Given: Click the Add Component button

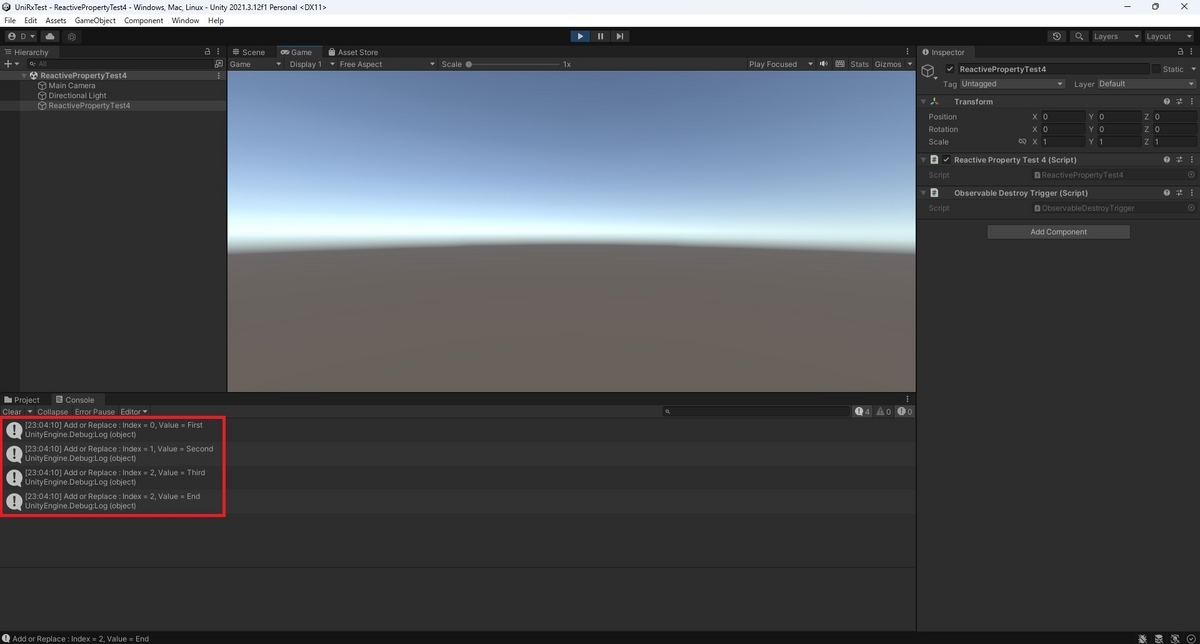Looking at the screenshot, I should [1058, 232].
